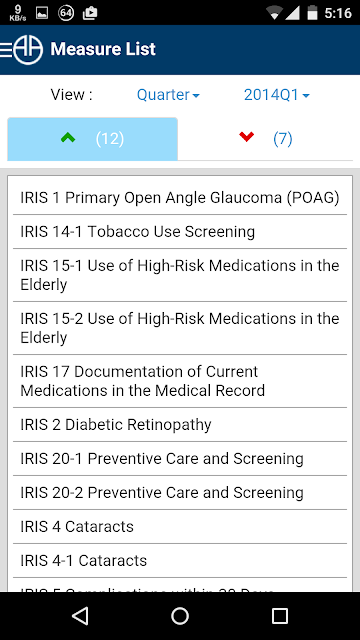
Task: Switch to the red down-arrow tab (7)
Action: [x=265, y=139]
